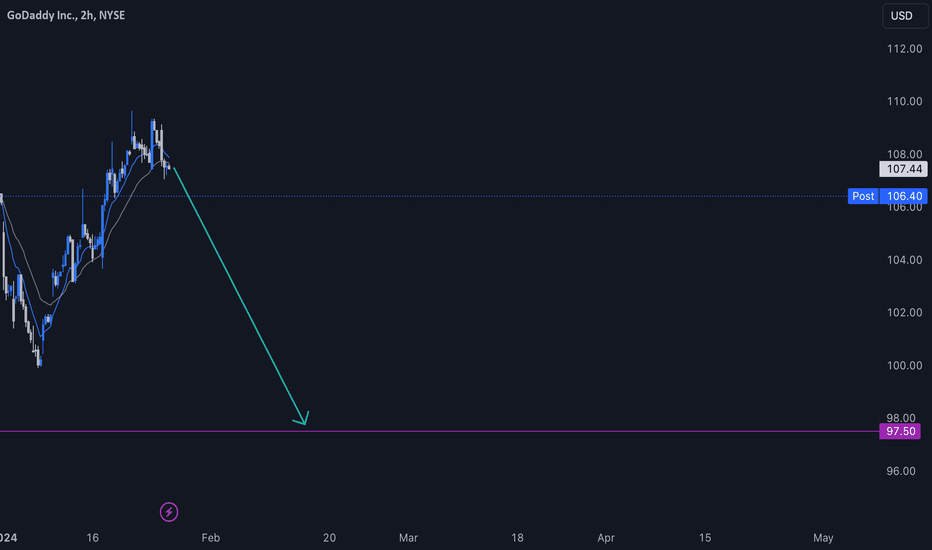This screenshot has height=550, width=932.
Task: Click the 16 date label on time axis
Action: pos(92,538)
